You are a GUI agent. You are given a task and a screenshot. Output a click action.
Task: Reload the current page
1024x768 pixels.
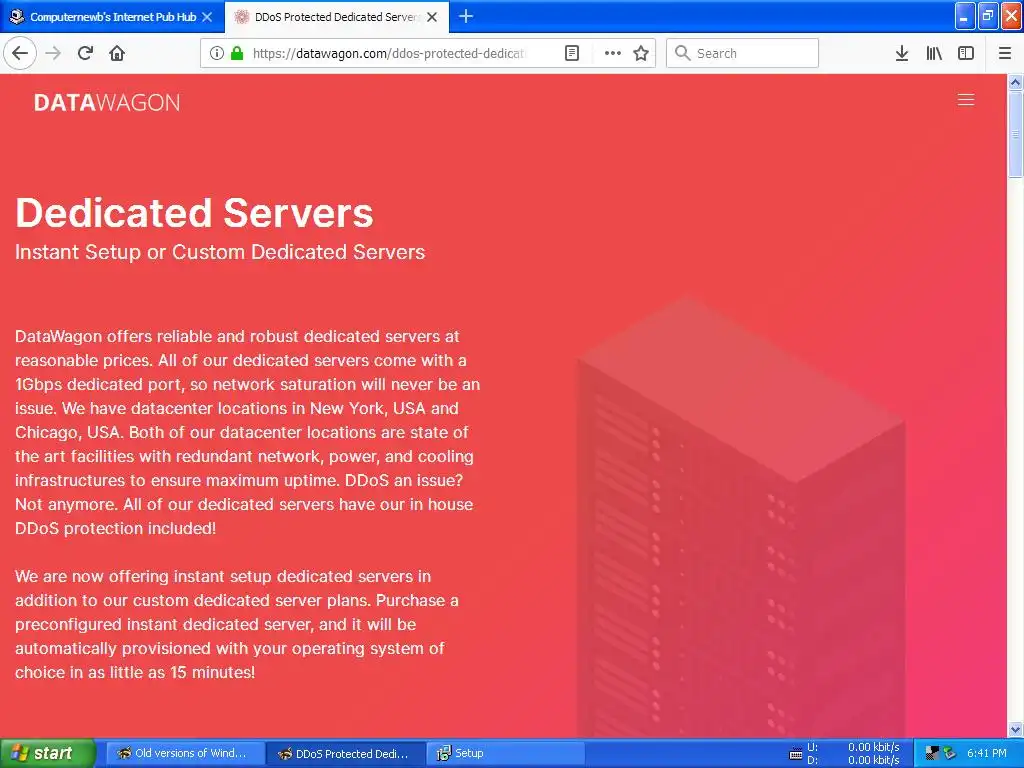pyautogui.click(x=85, y=53)
